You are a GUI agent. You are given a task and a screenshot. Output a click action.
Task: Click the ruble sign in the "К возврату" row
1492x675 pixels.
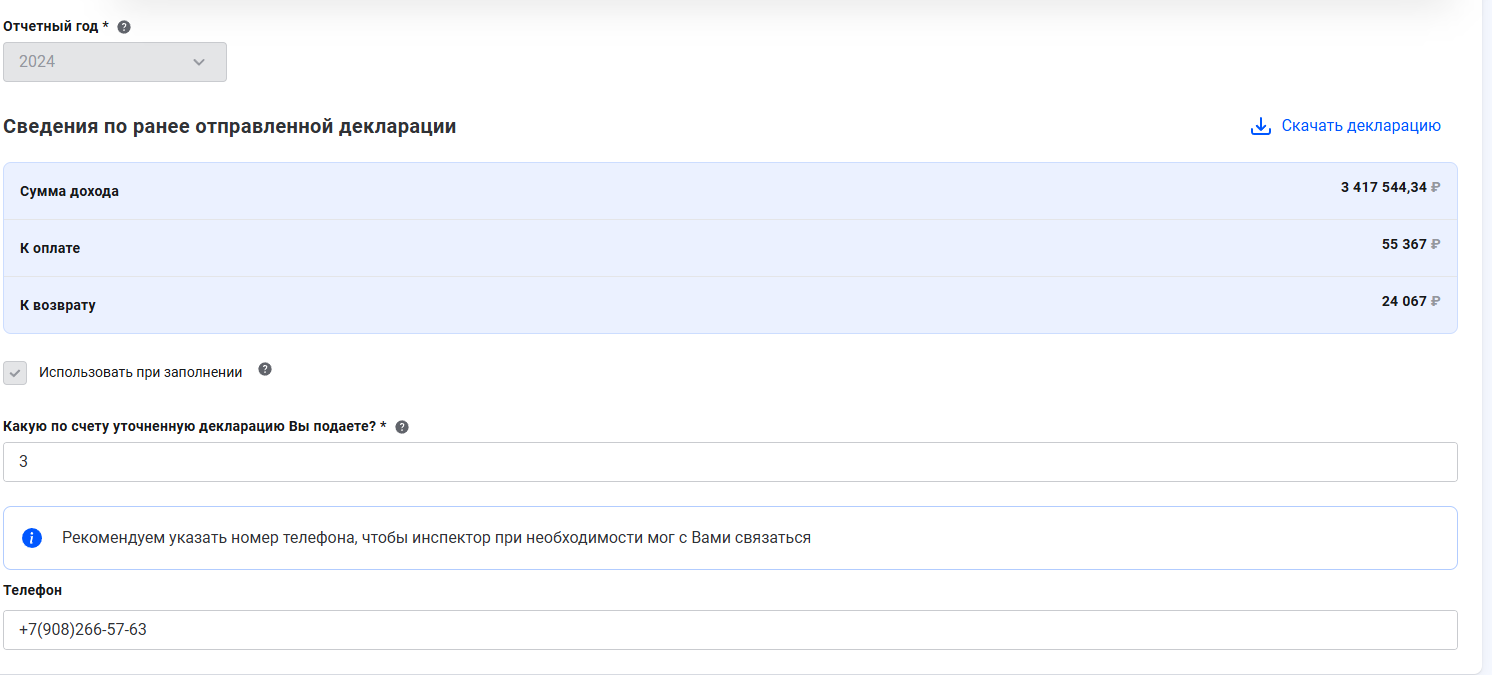[1436, 301]
